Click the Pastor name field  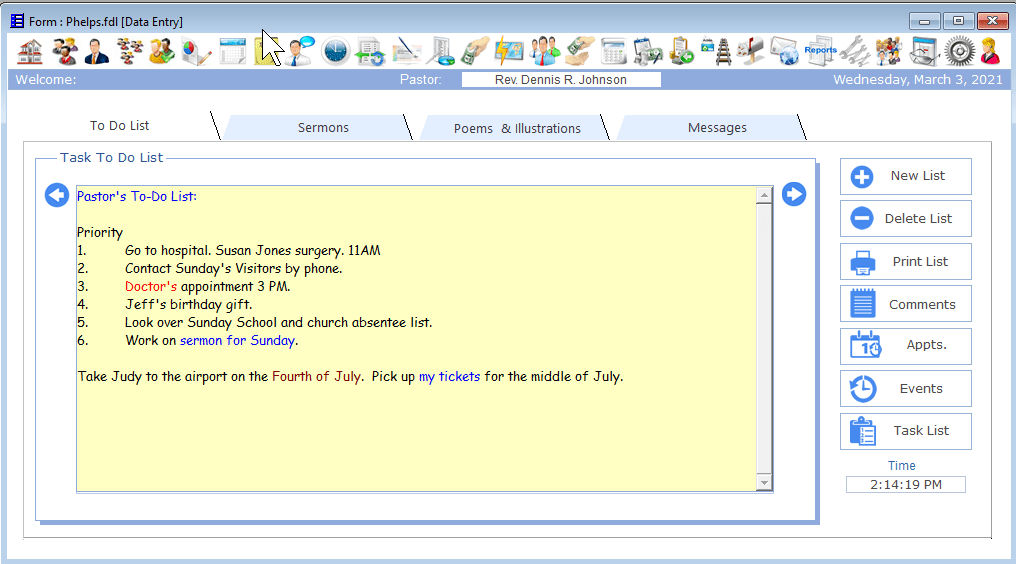[x=561, y=80]
